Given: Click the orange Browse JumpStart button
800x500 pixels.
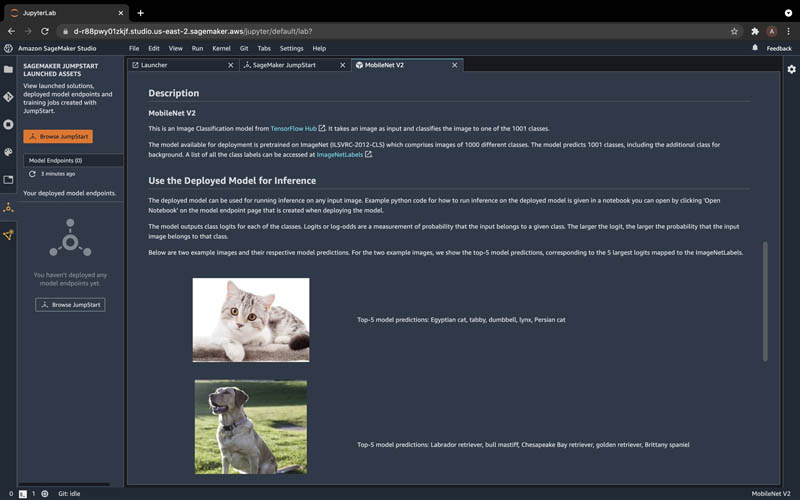Looking at the screenshot, I should click(x=58, y=136).
